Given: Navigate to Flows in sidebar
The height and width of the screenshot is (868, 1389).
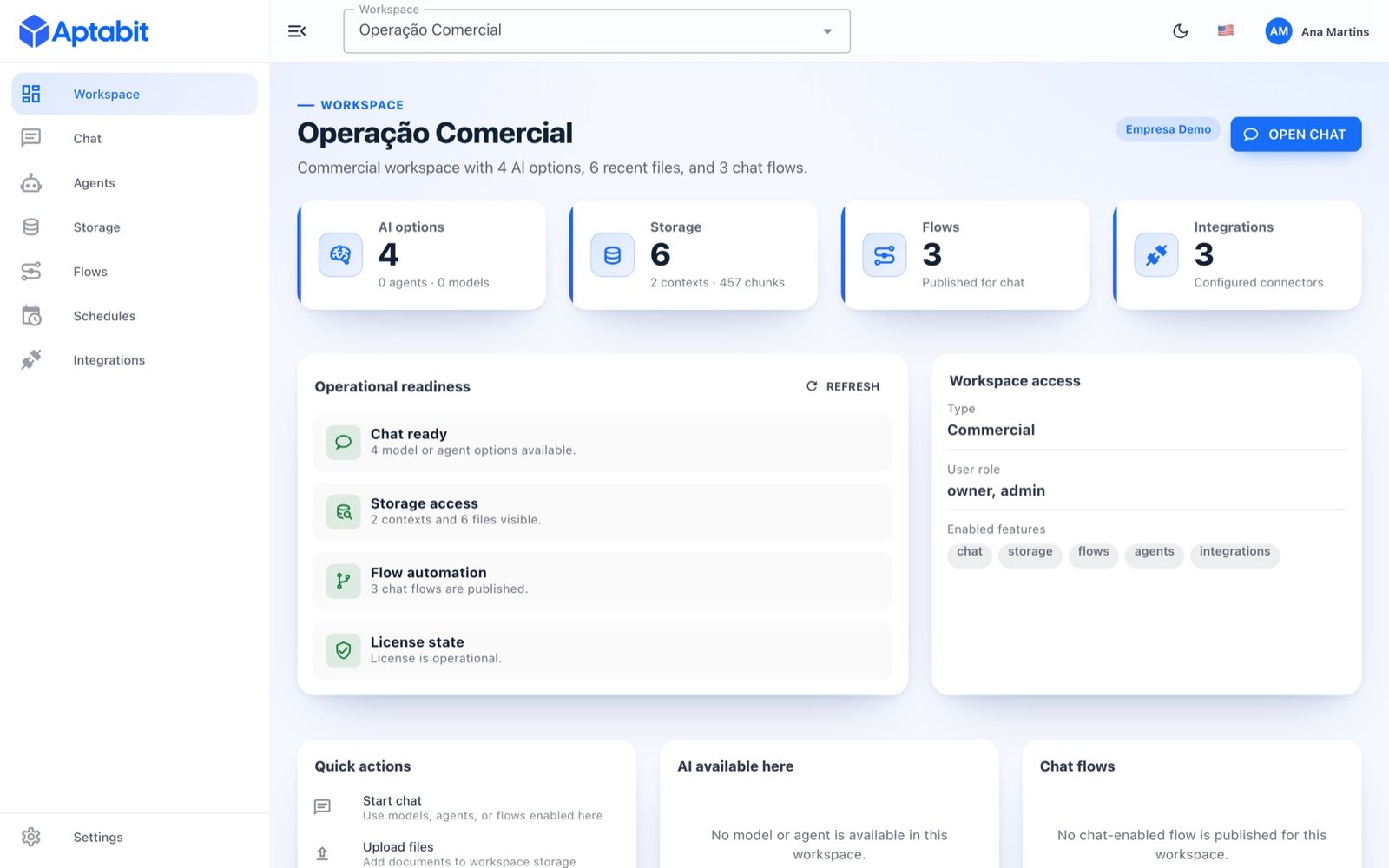Looking at the screenshot, I should tap(135, 271).
